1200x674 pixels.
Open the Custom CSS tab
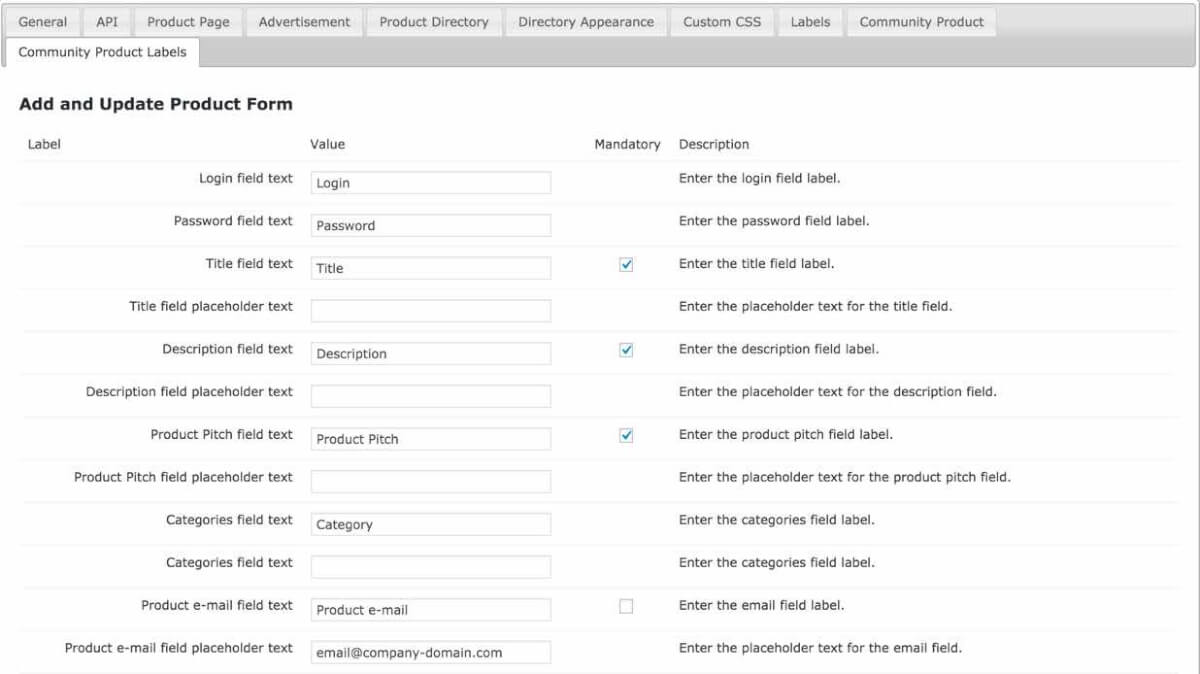[722, 22]
